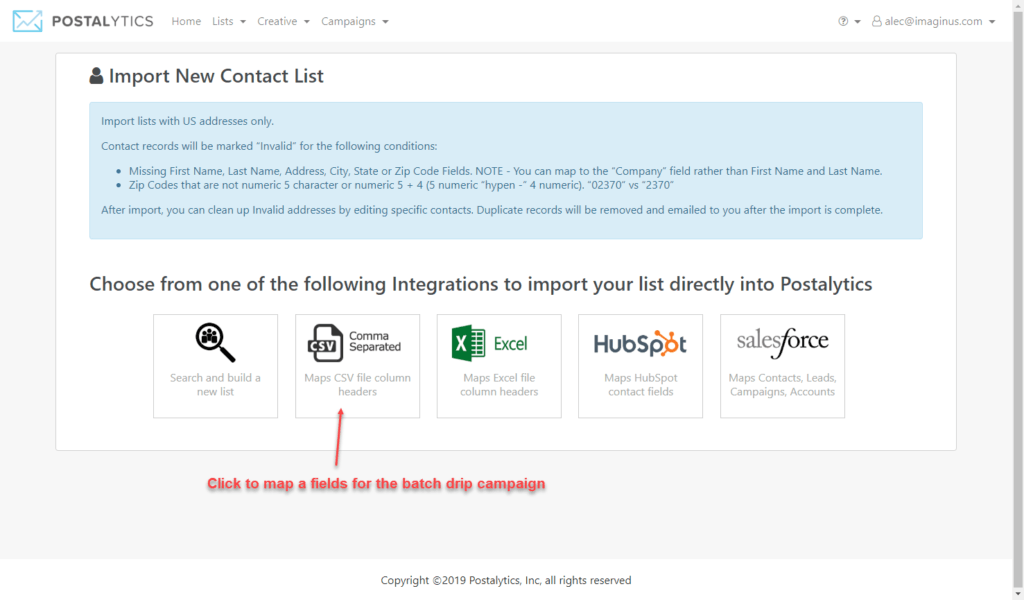Select the magnifying glass search list icon

coord(215,342)
